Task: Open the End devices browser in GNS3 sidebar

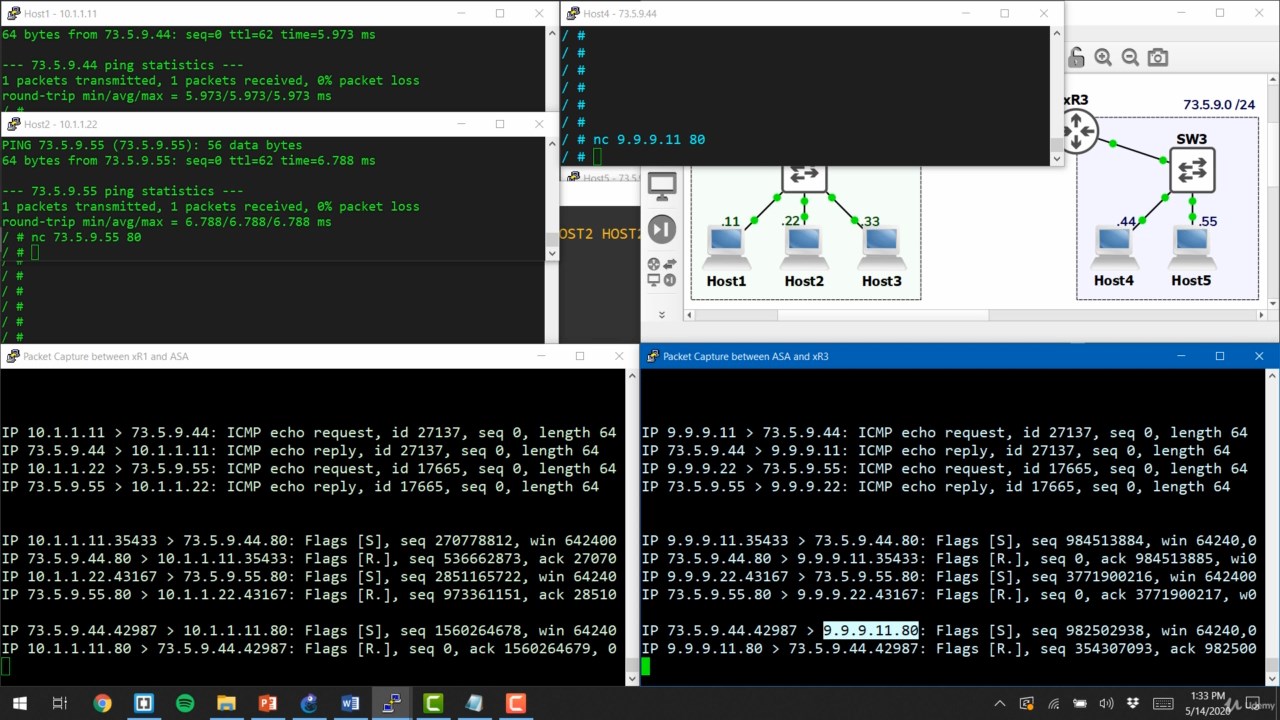Action: (x=662, y=185)
